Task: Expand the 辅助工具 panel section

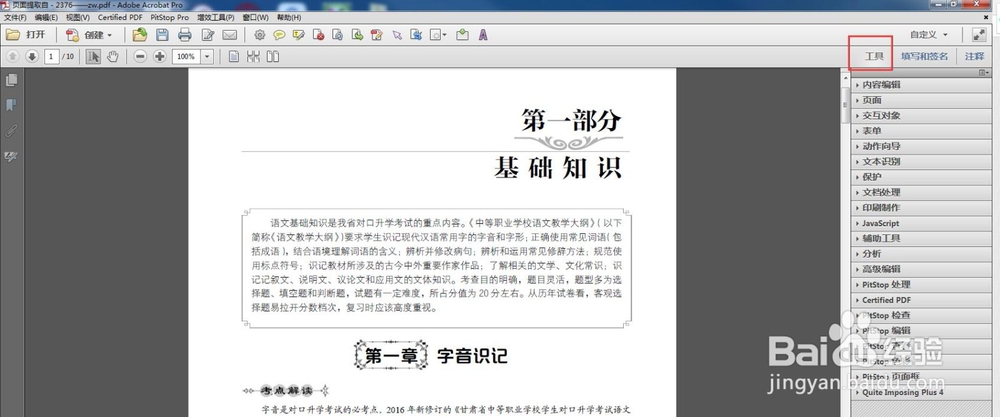Action: (922, 238)
